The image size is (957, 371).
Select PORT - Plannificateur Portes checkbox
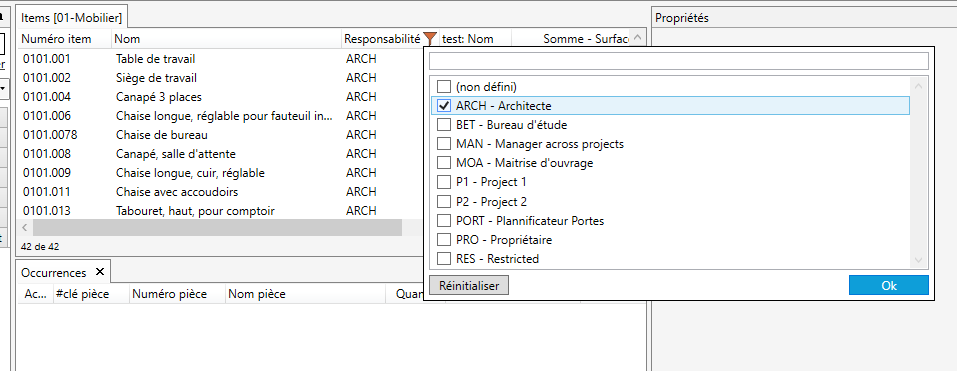(x=444, y=220)
